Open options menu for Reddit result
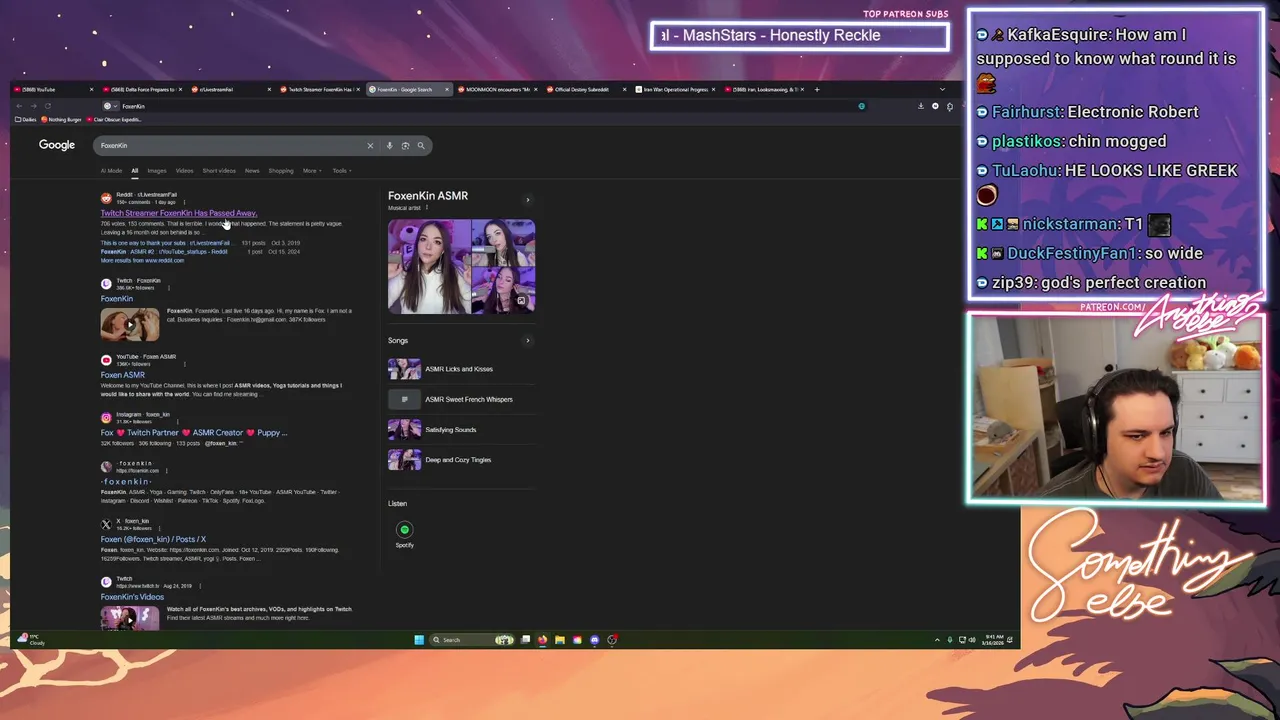The image size is (1280, 720). click(186, 202)
